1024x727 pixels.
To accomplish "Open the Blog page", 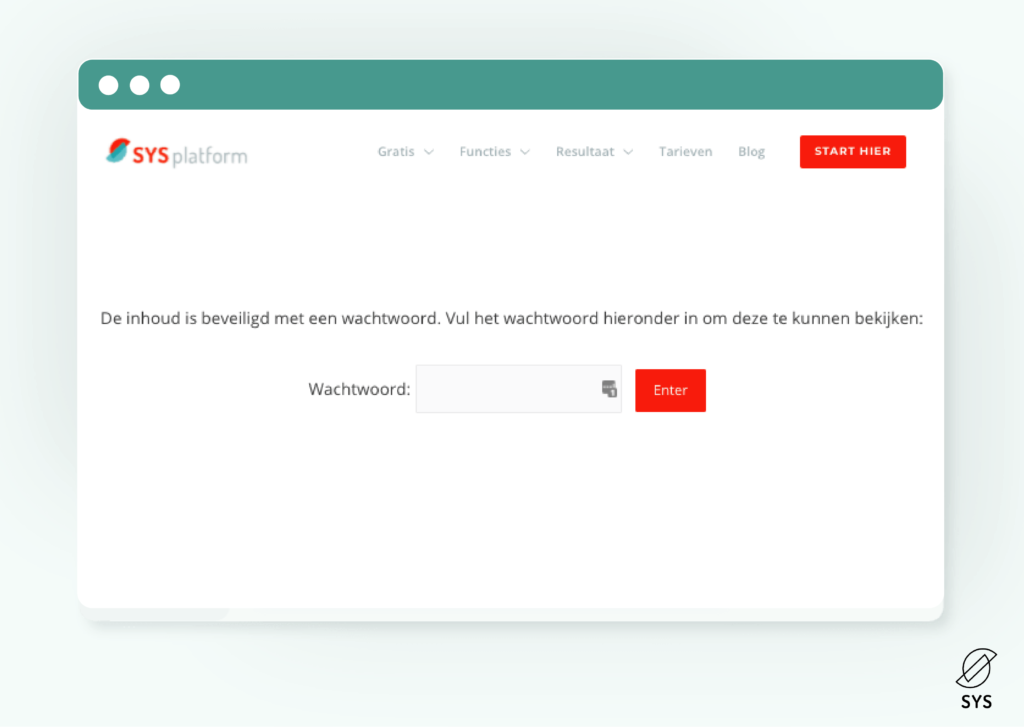I will click(x=752, y=152).
